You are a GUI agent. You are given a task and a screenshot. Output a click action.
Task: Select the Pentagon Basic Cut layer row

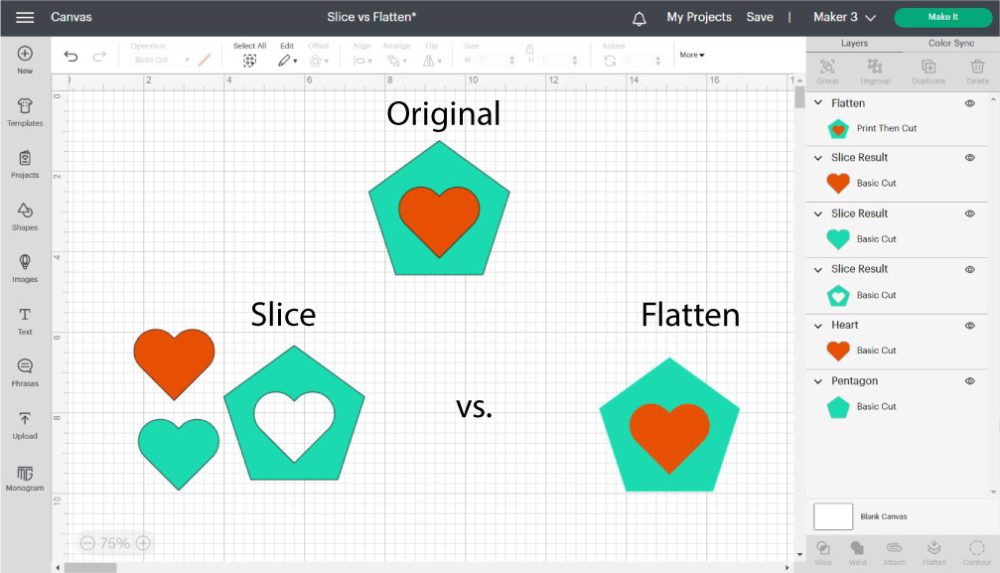pos(897,407)
